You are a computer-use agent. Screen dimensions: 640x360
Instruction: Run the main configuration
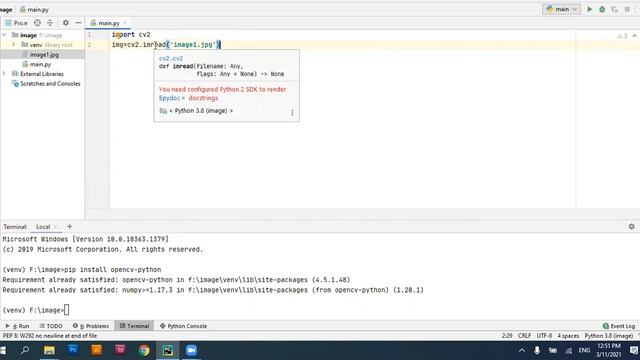point(589,9)
